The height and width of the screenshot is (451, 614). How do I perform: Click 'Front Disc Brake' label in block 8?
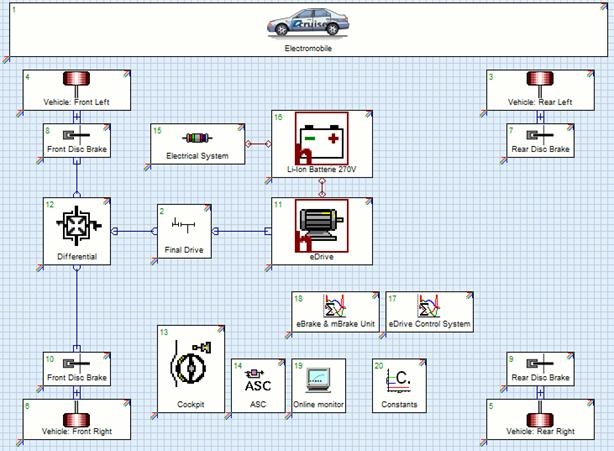[x=77, y=149]
